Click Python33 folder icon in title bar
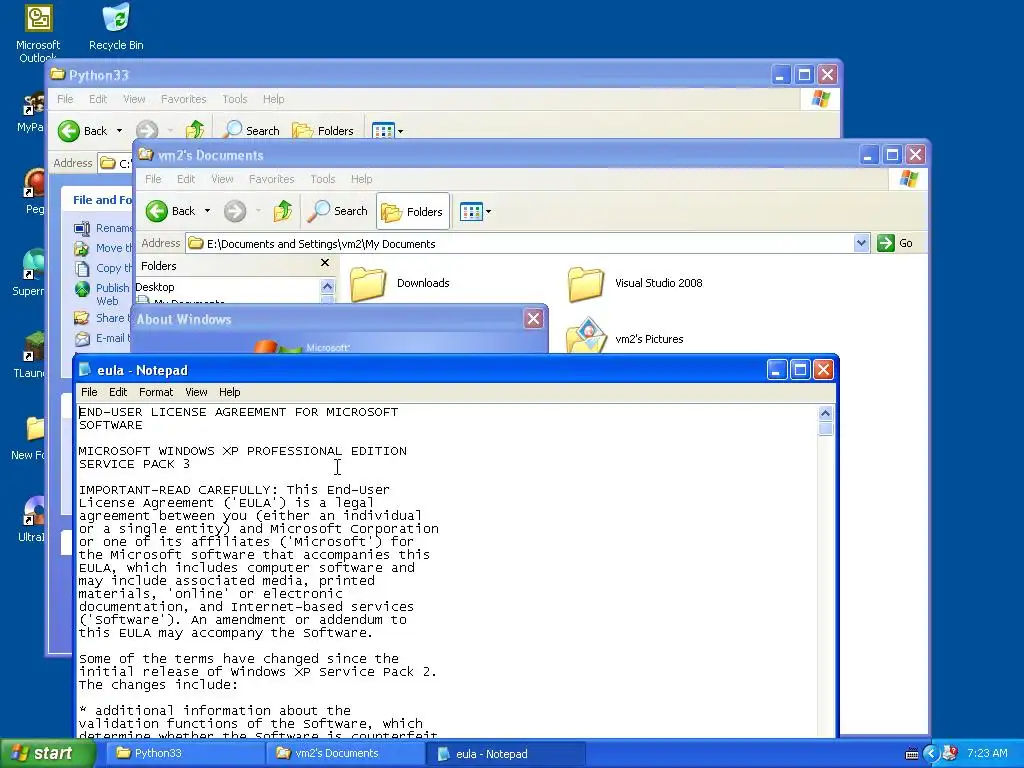The width and height of the screenshot is (1024, 768). pyautogui.click(x=58, y=74)
